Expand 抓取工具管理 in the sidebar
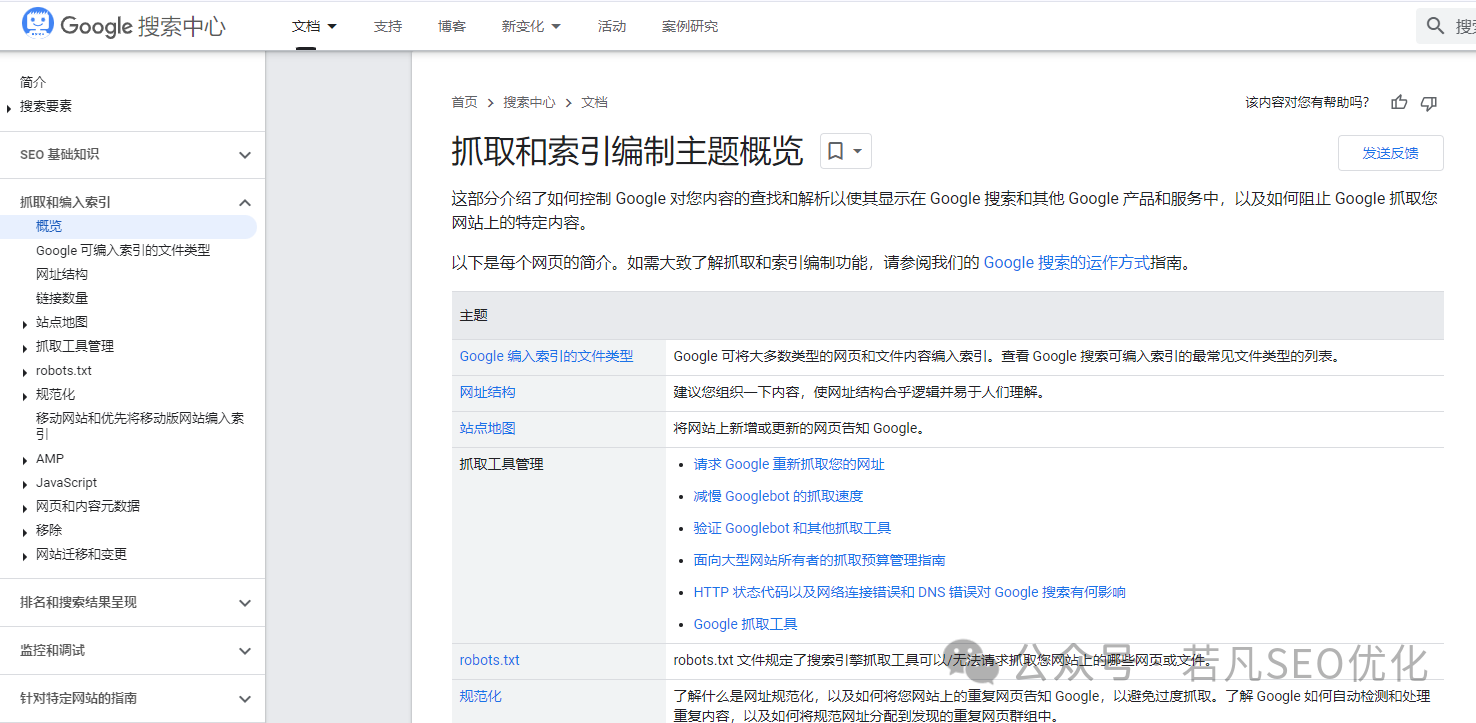 (x=25, y=347)
